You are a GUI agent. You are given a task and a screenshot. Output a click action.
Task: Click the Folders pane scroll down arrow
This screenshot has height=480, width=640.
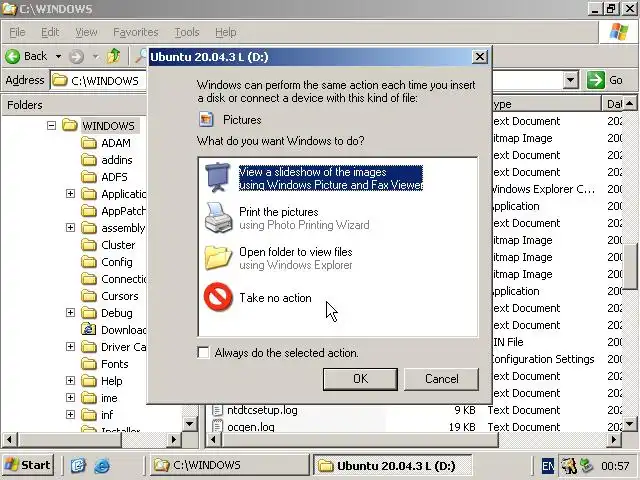[189, 424]
